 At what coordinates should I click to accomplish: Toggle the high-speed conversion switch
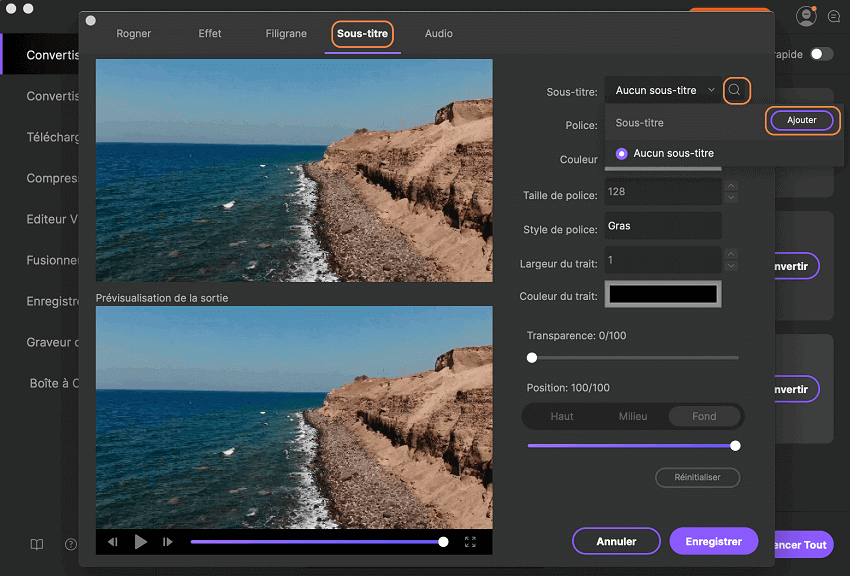[x=821, y=54]
